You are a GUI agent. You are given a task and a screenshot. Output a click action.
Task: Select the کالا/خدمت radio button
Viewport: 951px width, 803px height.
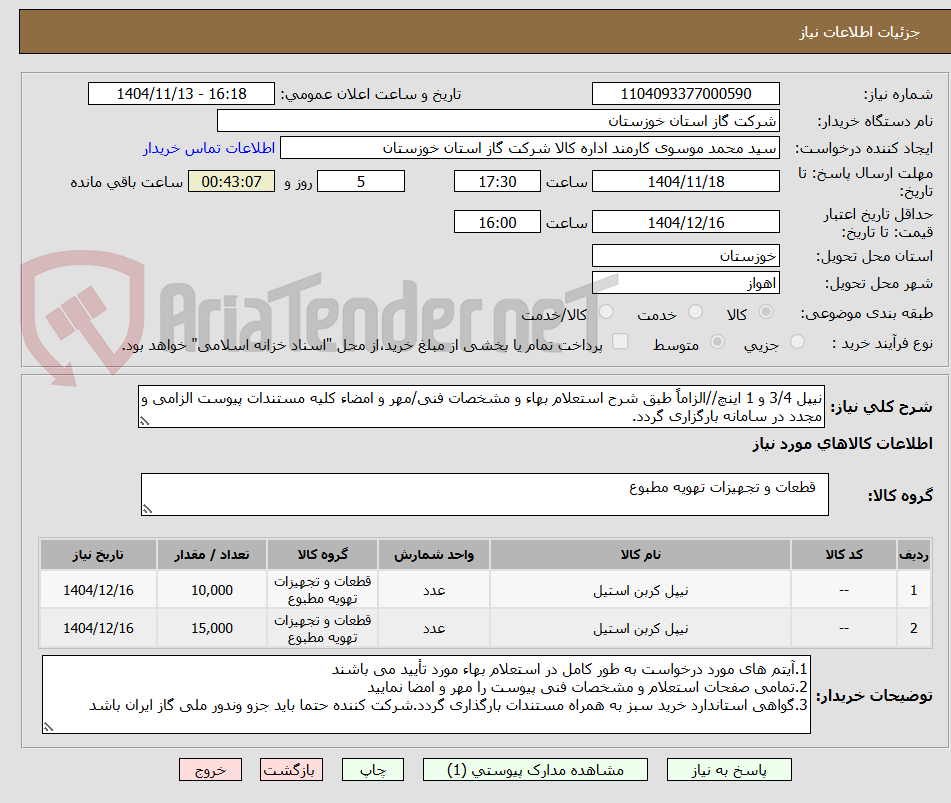click(606, 312)
